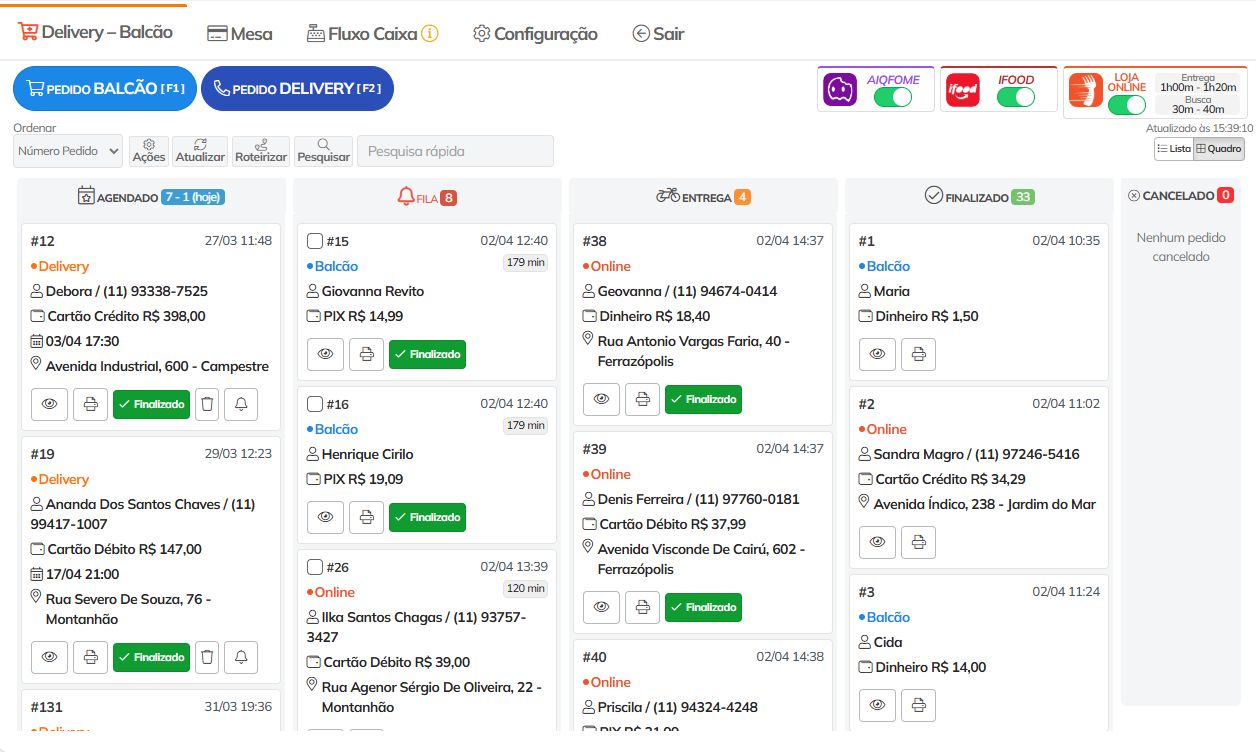Screen dimensions: 1256x752
Task: Expand the Ordenar Número Pedido dropdown
Action: tap(68, 151)
